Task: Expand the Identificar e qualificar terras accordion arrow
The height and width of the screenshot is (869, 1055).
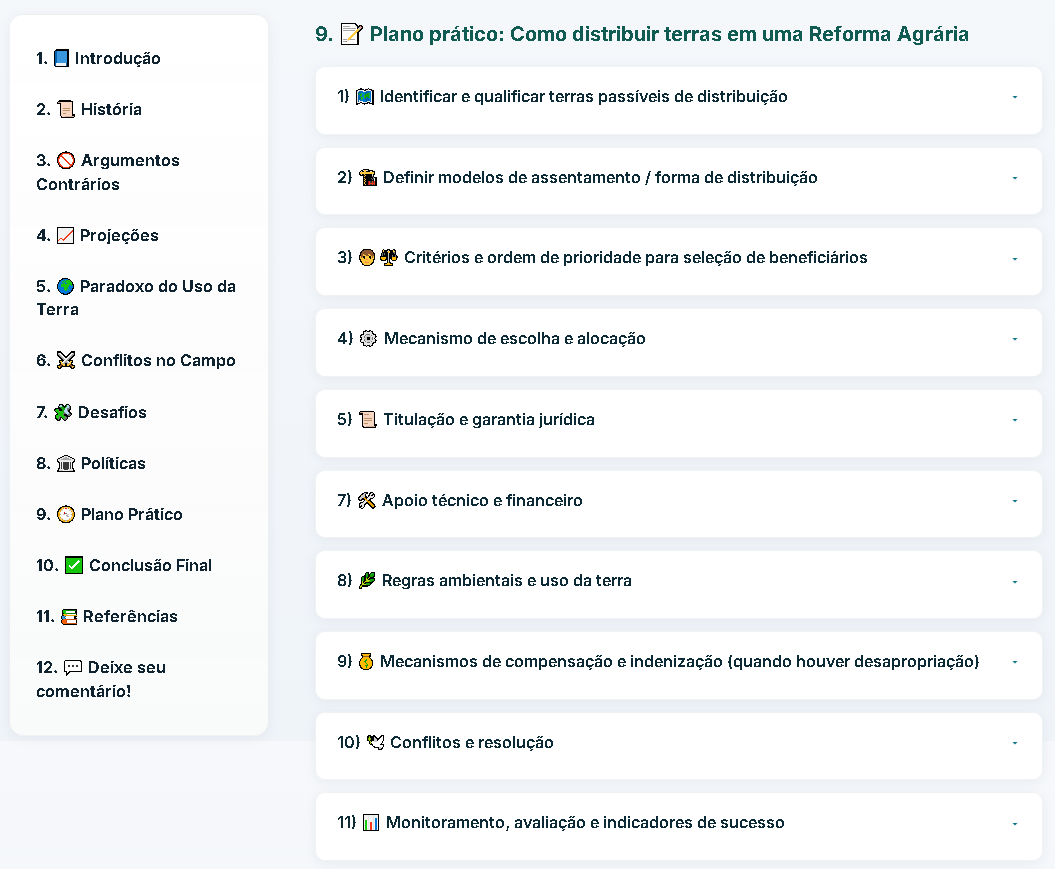Action: coord(1015,98)
